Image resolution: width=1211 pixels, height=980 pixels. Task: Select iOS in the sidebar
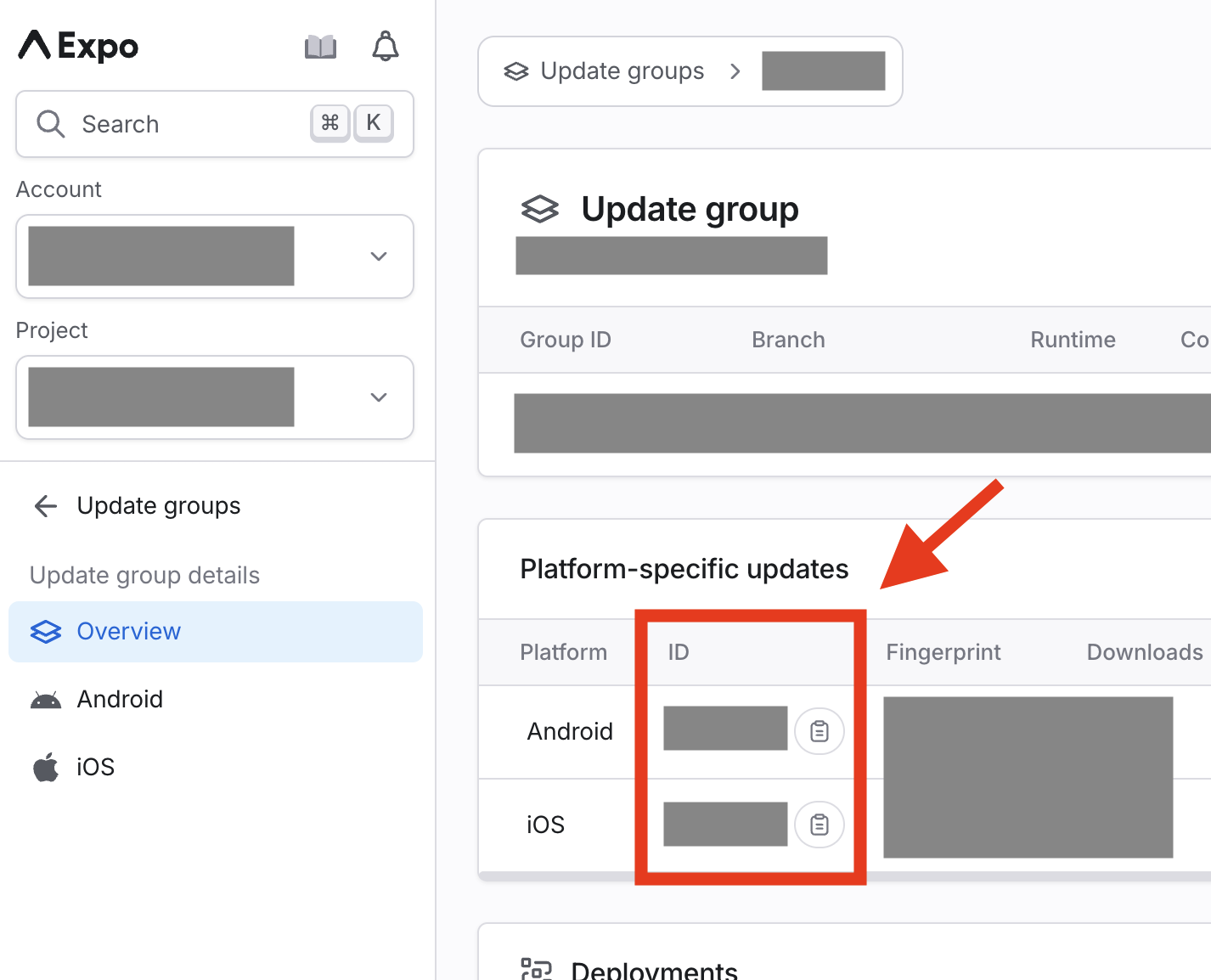click(x=216, y=768)
